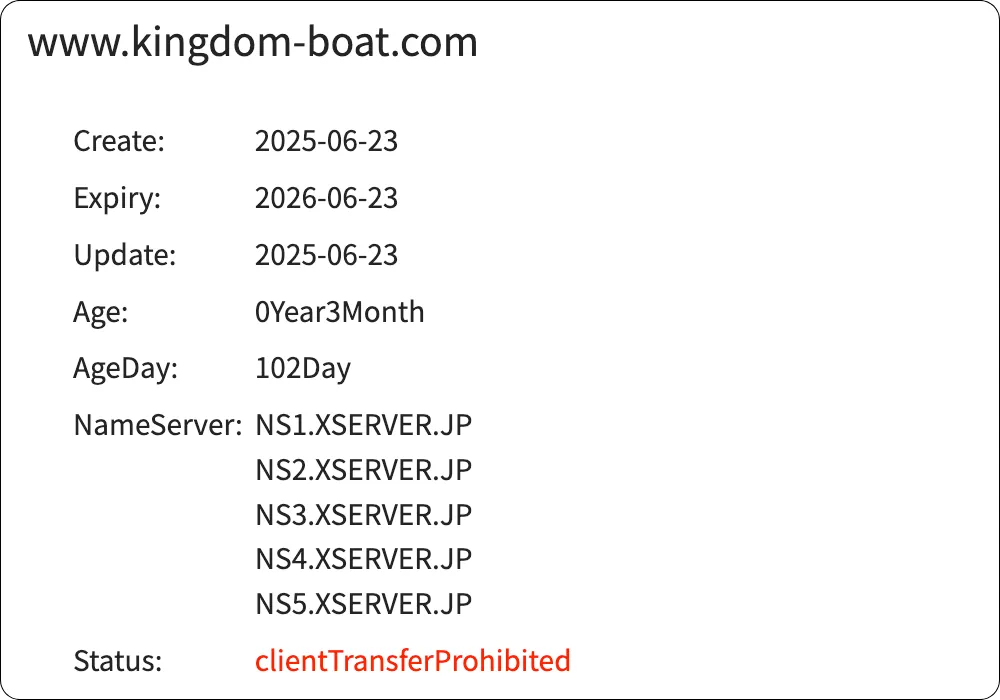This screenshot has width=1000, height=700.
Task: Click the 'www' prefix of the domain heading
Action: [x=62, y=43]
